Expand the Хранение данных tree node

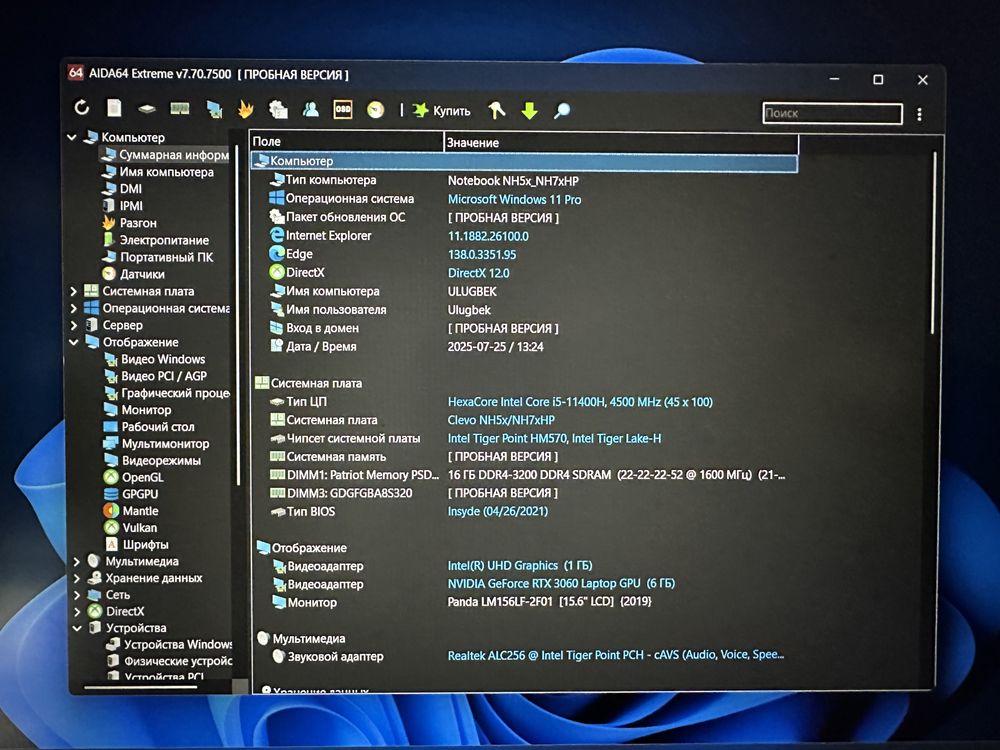[x=77, y=578]
